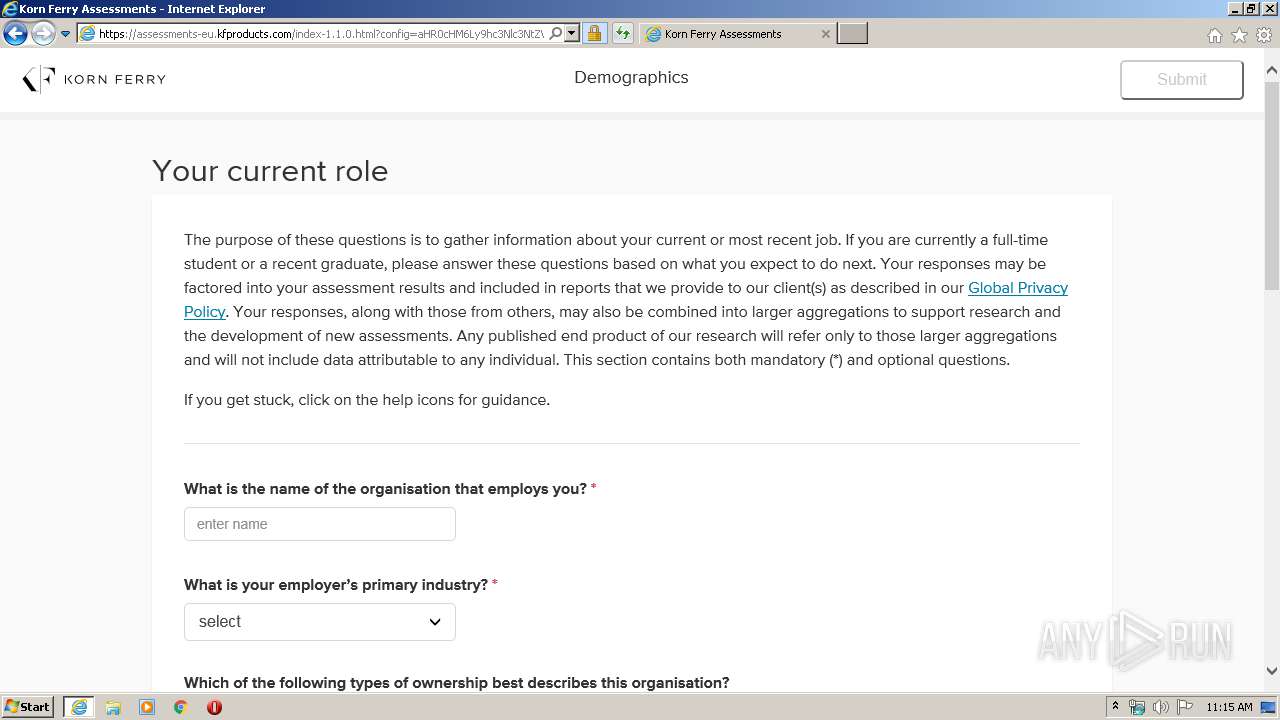Image resolution: width=1280 pixels, height=720 pixels.
Task: Click the red shield taskbar icon
Action: (214, 707)
